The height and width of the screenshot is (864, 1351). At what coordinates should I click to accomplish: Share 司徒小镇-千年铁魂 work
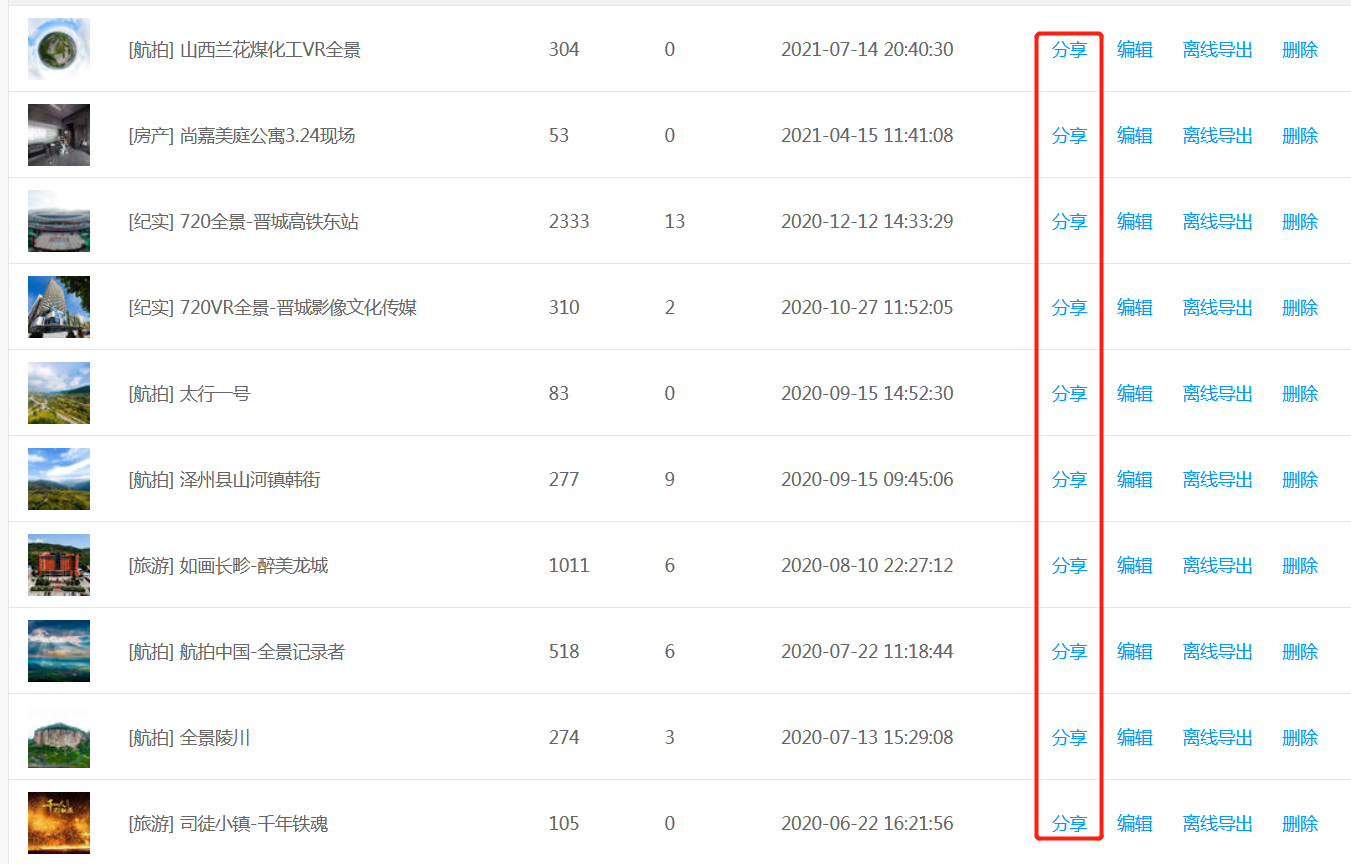coord(1069,824)
